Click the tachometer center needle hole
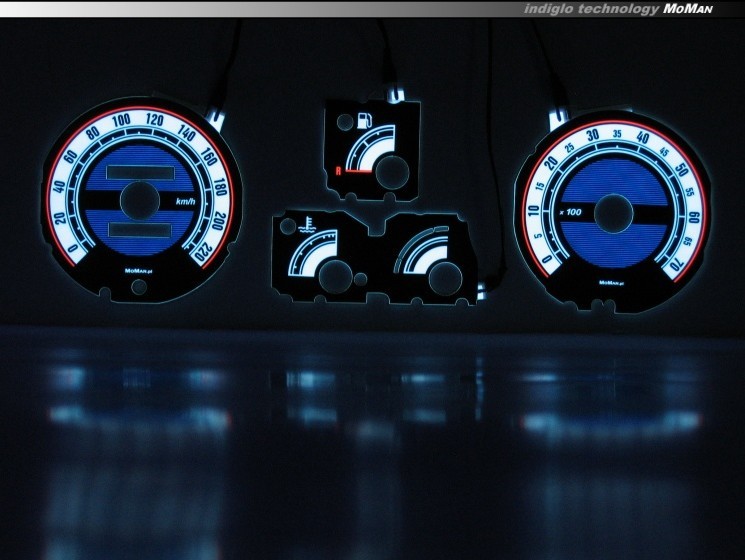The image size is (745, 560). click(611, 213)
